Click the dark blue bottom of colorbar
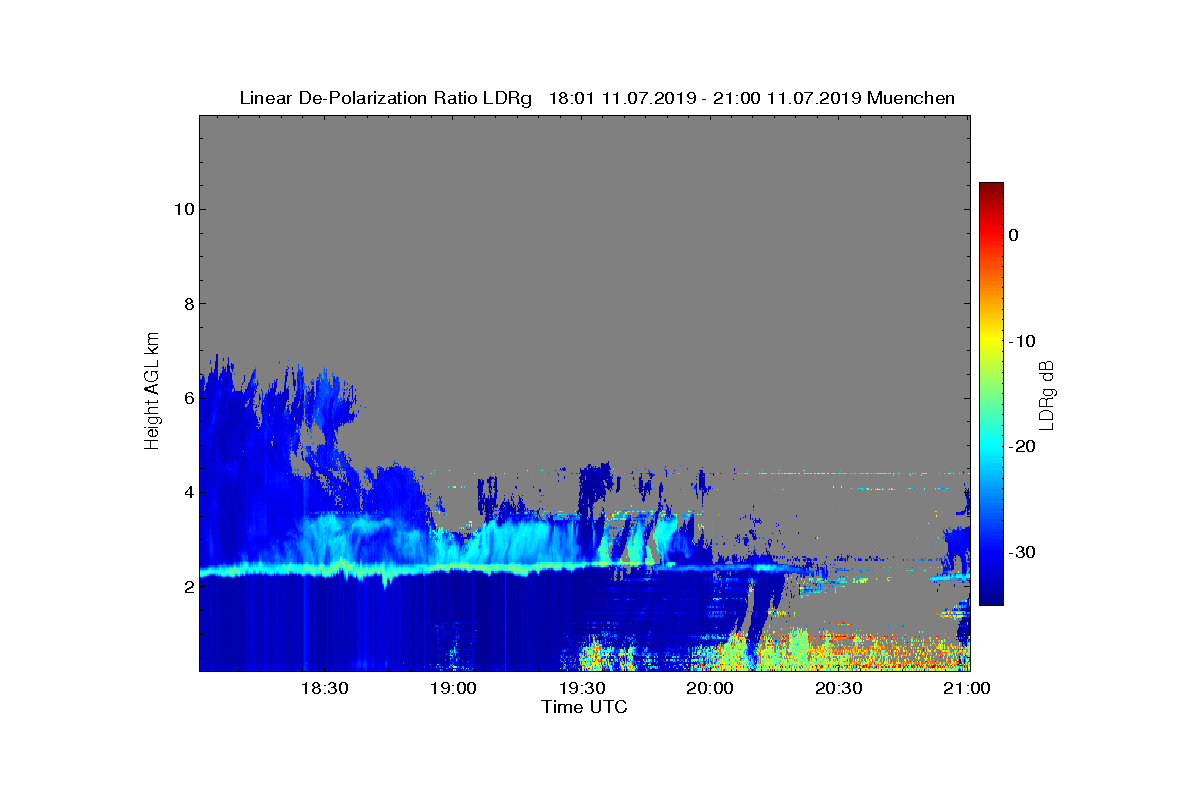Screen dimensions: 1200x800 (991, 595)
